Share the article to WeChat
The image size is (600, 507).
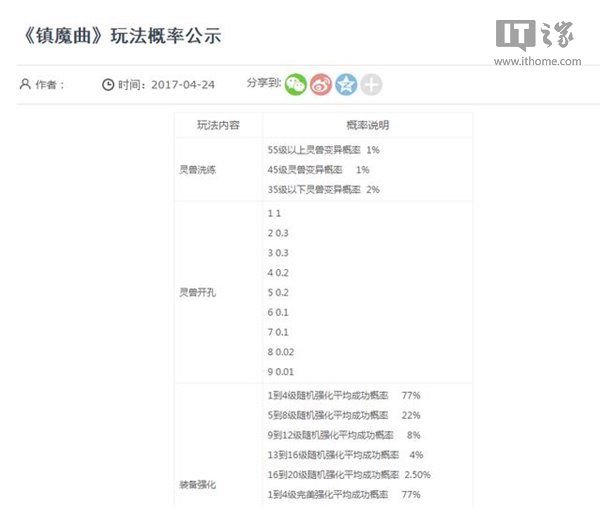(296, 85)
